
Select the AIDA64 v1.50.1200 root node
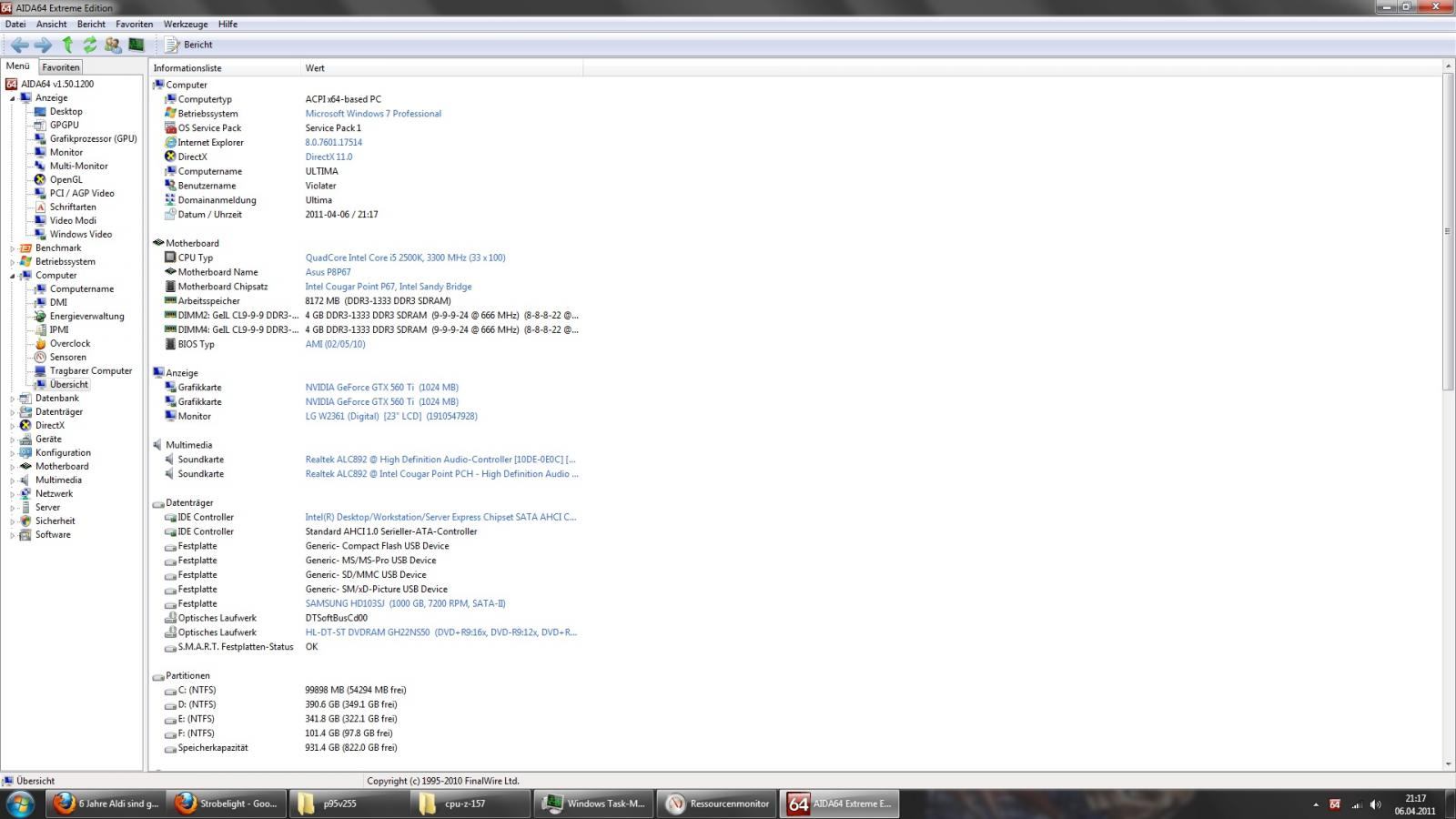pos(57,84)
